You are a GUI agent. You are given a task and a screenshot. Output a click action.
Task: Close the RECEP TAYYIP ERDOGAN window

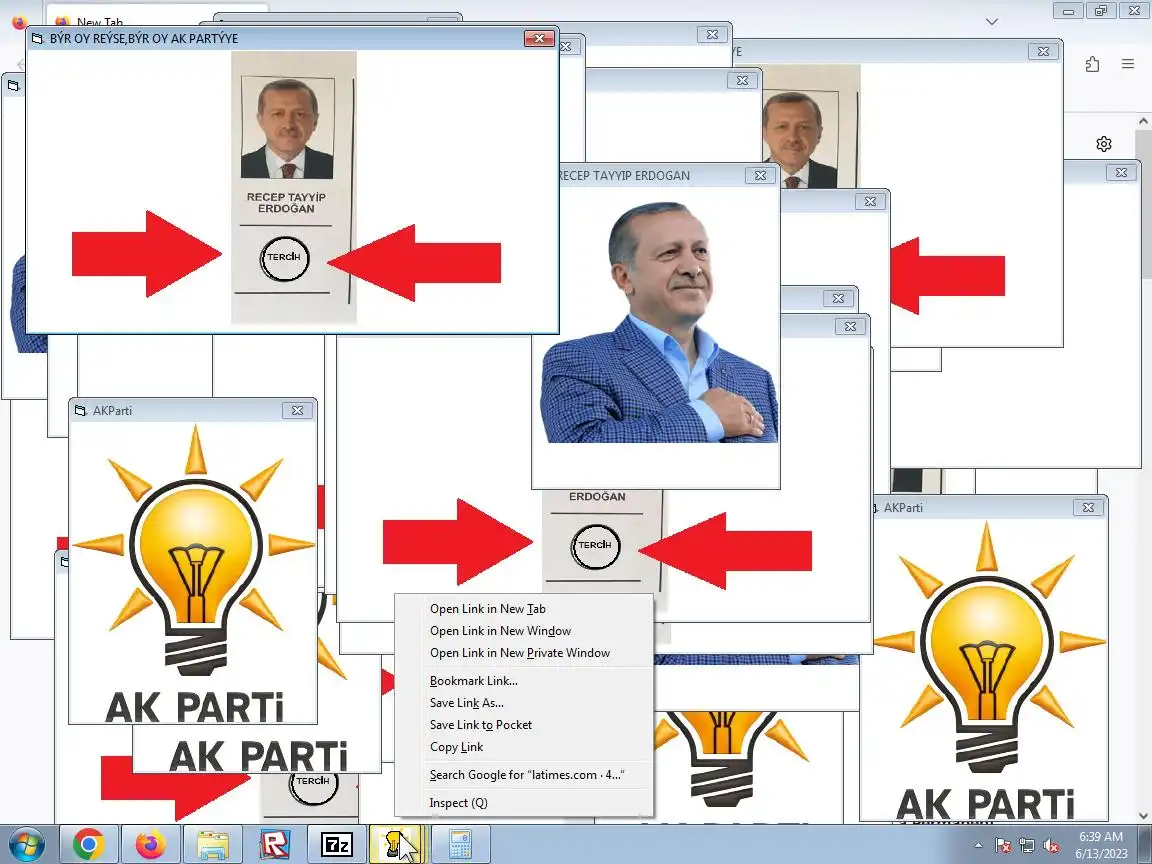click(760, 176)
